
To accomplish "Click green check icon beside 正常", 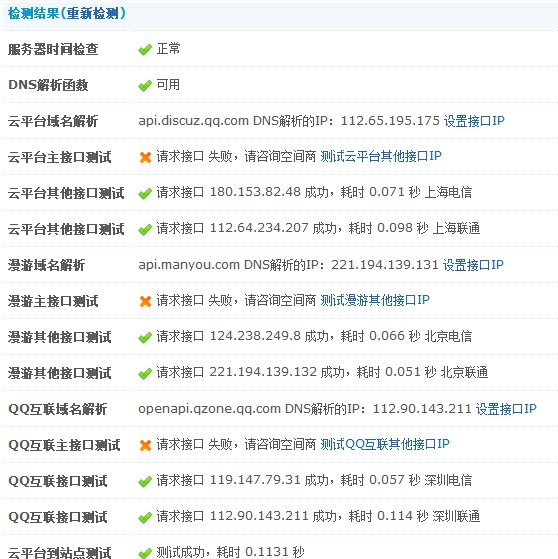I will pos(145,50).
